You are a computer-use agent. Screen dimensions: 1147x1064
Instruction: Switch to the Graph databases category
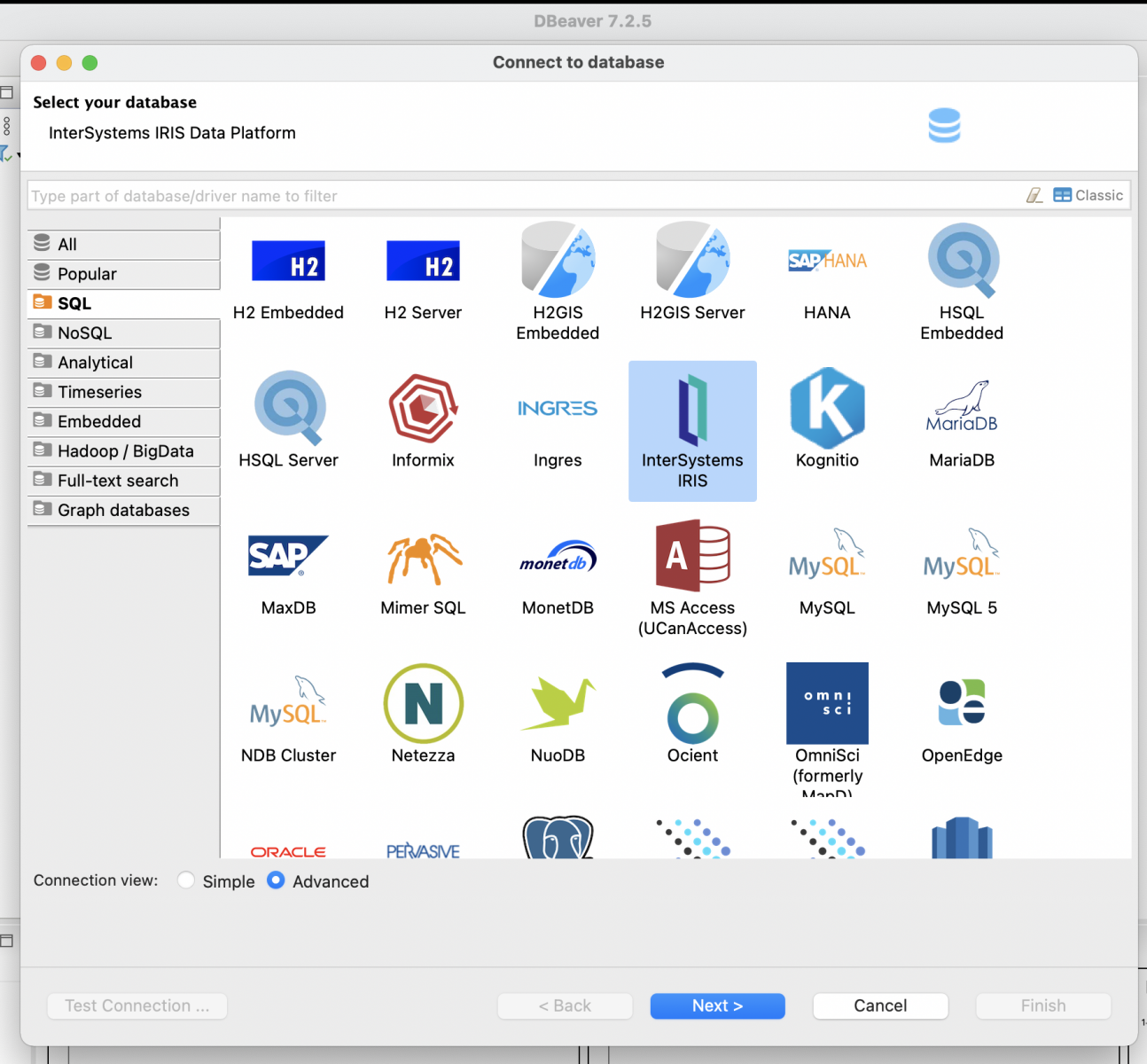click(x=122, y=510)
